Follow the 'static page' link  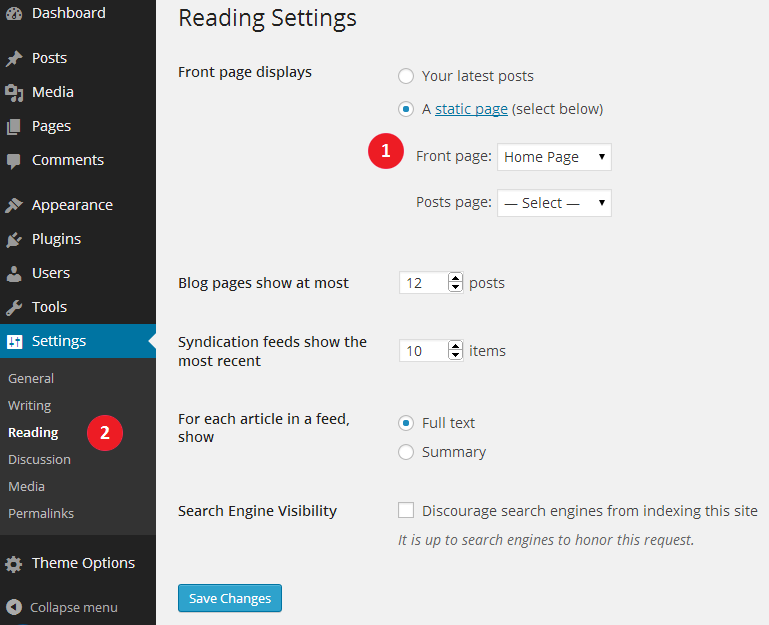[471, 109]
